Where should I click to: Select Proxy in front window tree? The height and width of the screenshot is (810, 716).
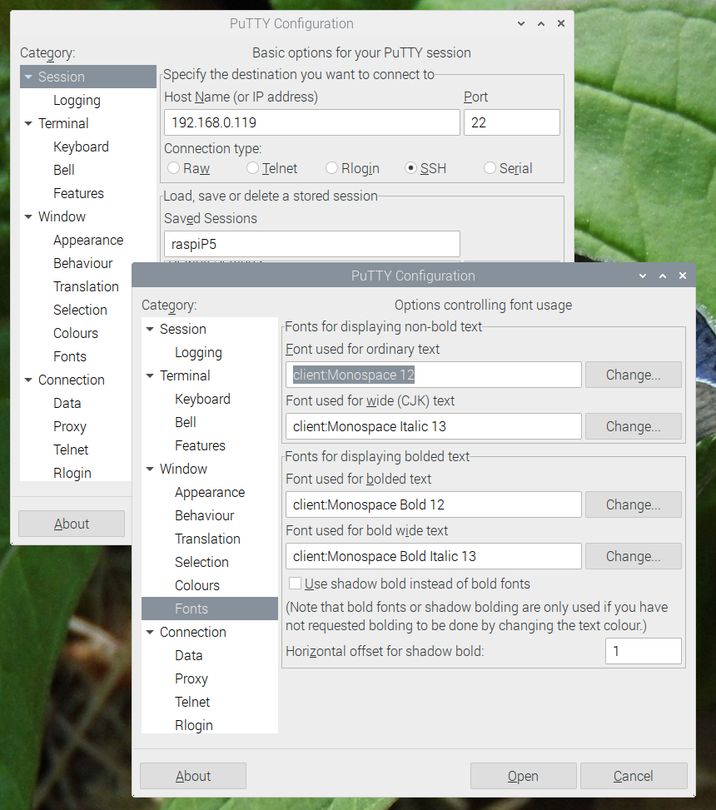[x=191, y=679]
